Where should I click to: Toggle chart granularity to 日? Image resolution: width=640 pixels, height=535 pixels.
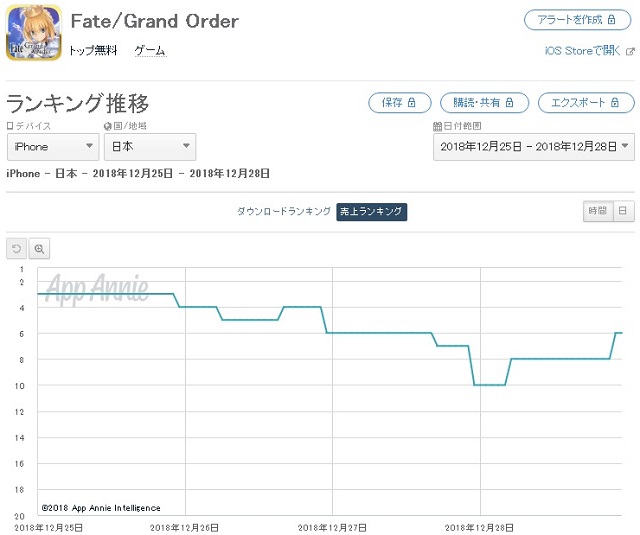click(x=623, y=211)
